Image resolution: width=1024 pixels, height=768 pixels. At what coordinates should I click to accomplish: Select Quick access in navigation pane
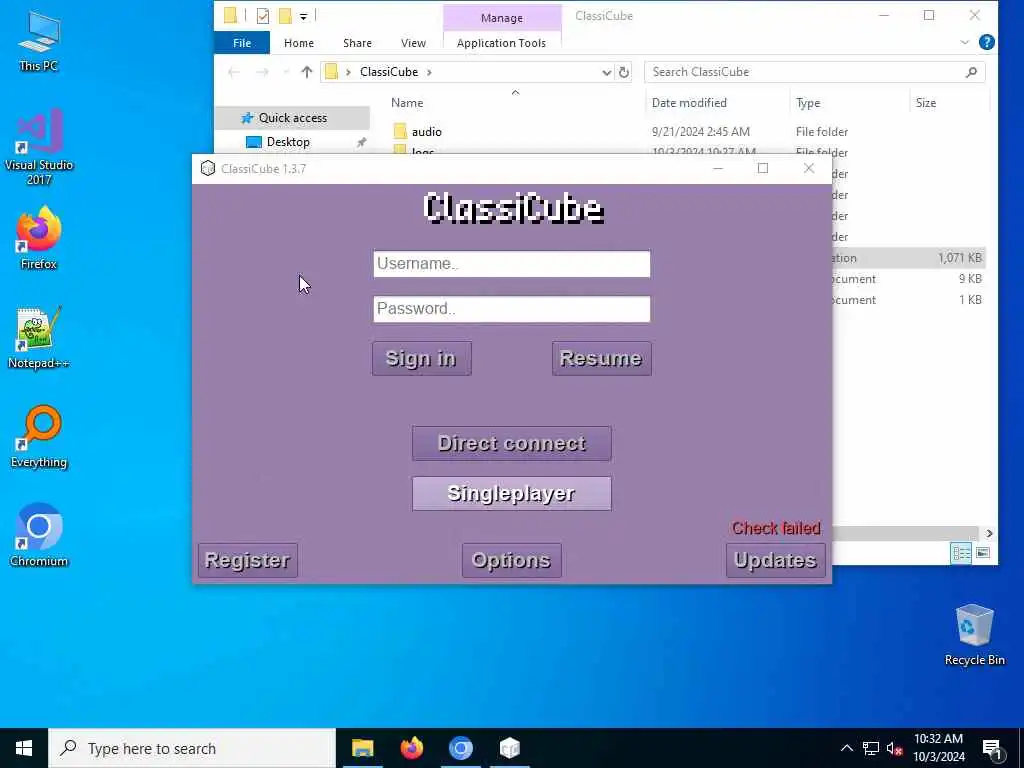pyautogui.click(x=292, y=118)
